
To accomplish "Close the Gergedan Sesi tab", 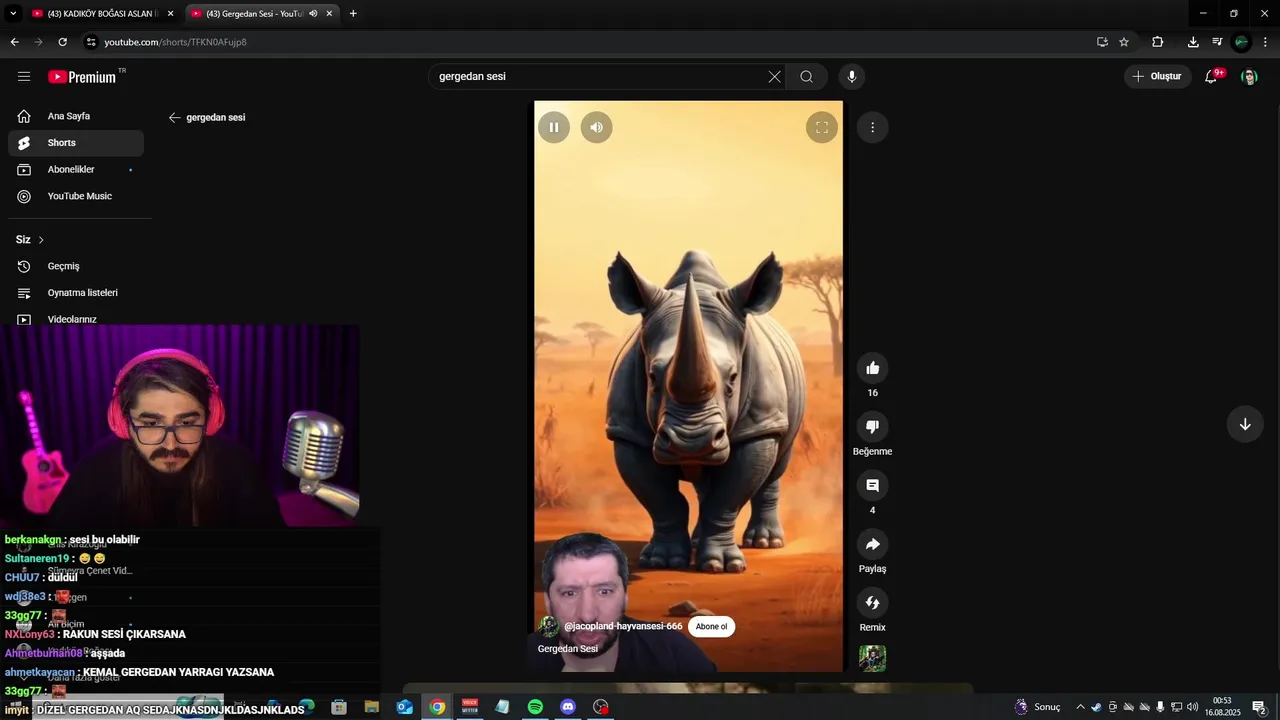I will click(330, 14).
